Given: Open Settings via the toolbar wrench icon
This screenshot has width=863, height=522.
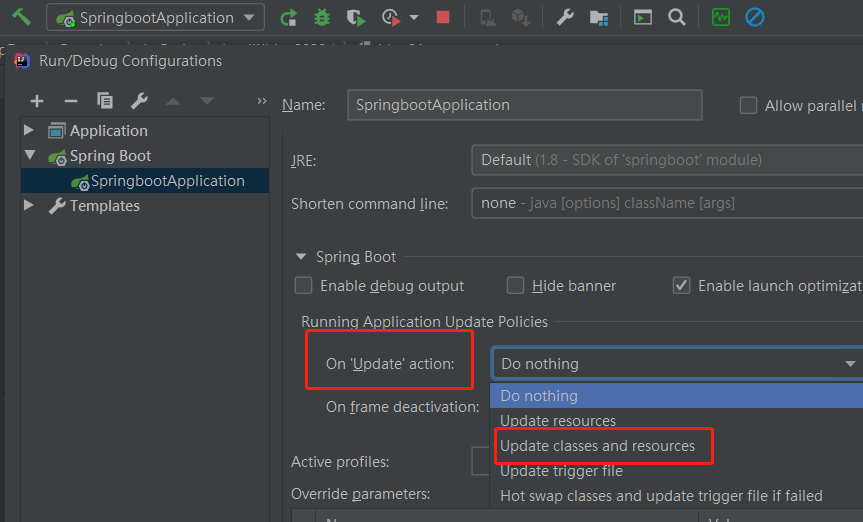Looking at the screenshot, I should coord(565,18).
